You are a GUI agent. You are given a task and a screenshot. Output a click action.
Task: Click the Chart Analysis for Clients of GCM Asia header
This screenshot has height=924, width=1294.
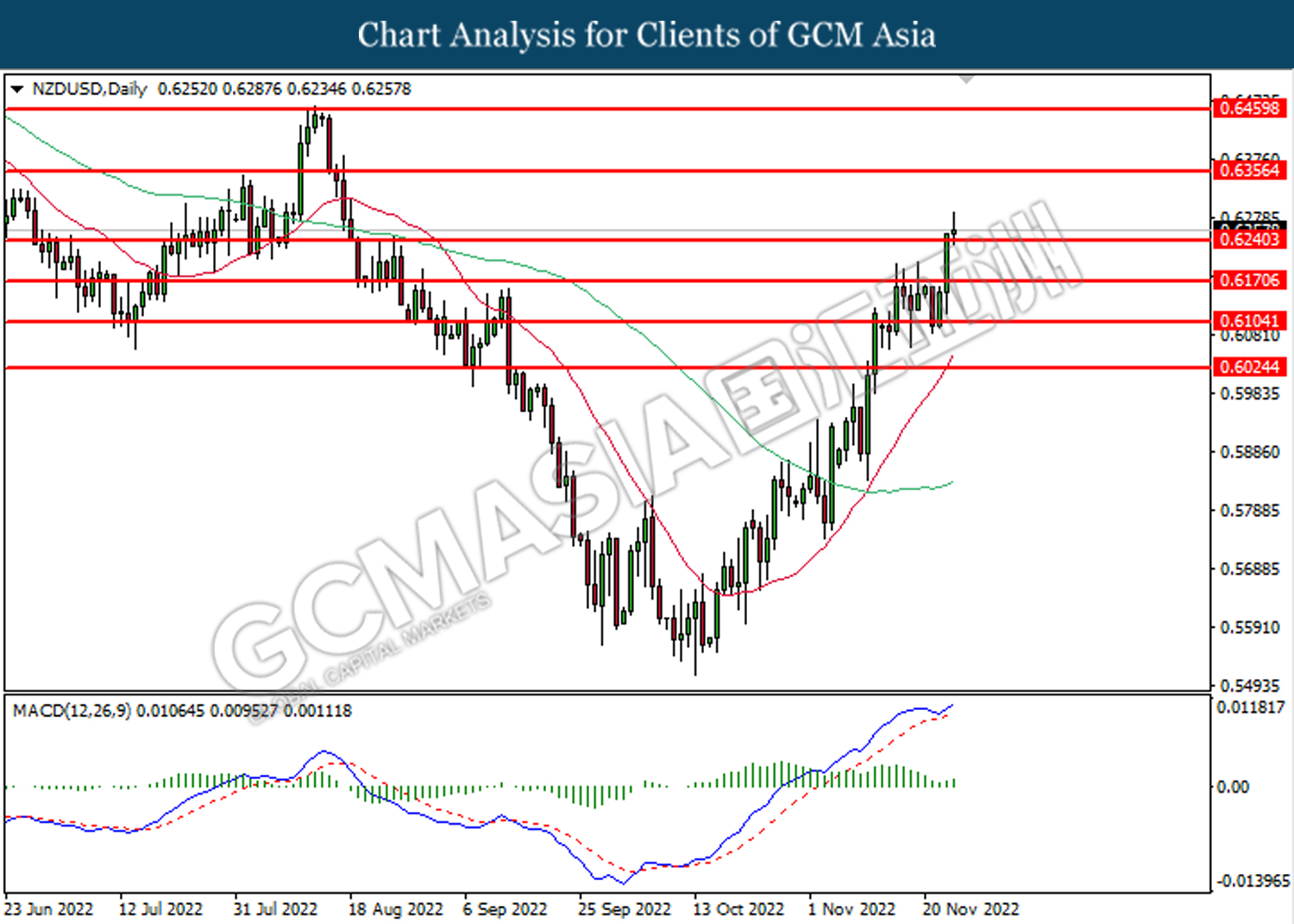click(647, 35)
